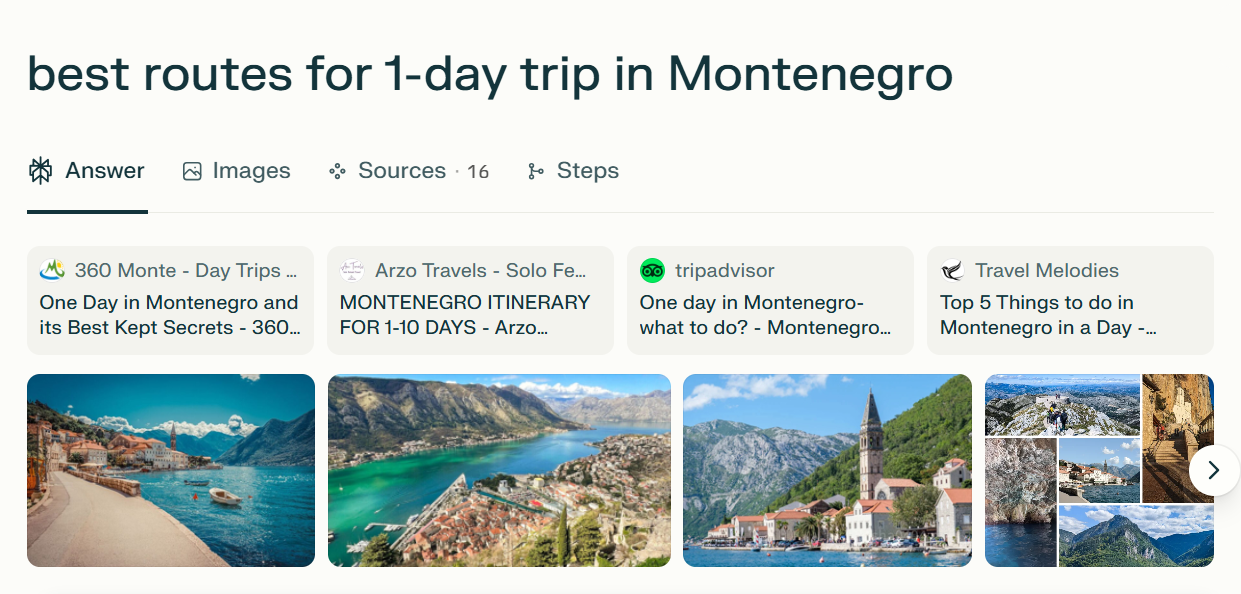Viewport: 1241px width, 594px height.
Task: Open the church bell tower photo
Action: (x=827, y=470)
